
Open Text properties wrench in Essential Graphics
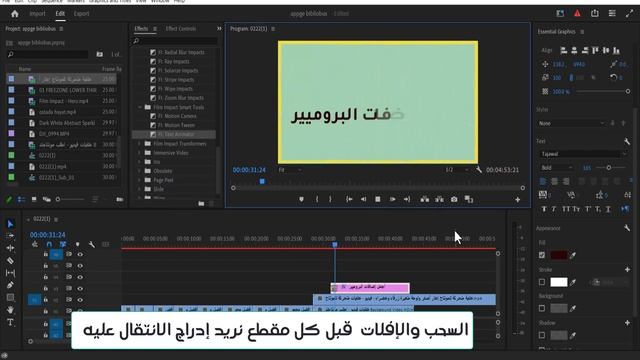(x=627, y=141)
